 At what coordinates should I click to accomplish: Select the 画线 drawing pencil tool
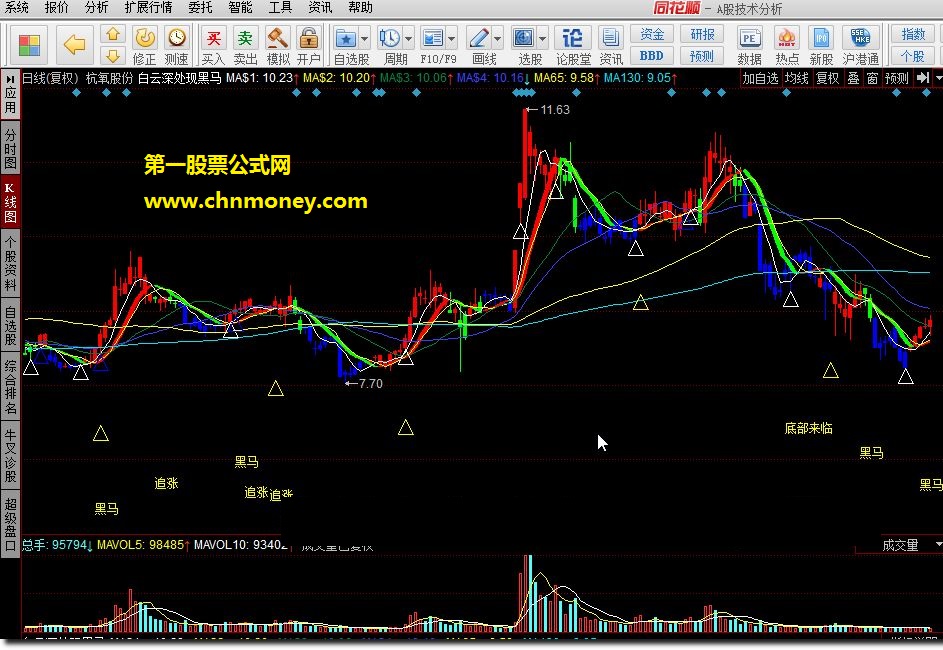point(479,39)
